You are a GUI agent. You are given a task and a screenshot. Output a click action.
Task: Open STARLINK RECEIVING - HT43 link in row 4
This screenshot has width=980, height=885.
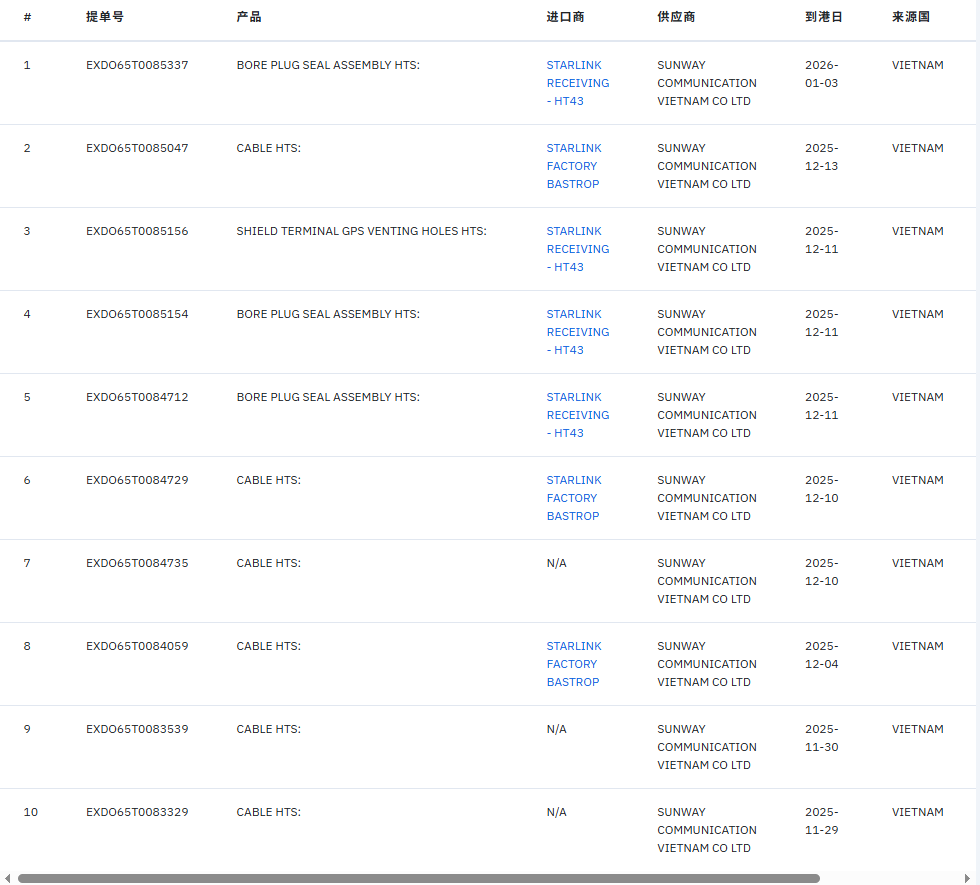coord(578,332)
